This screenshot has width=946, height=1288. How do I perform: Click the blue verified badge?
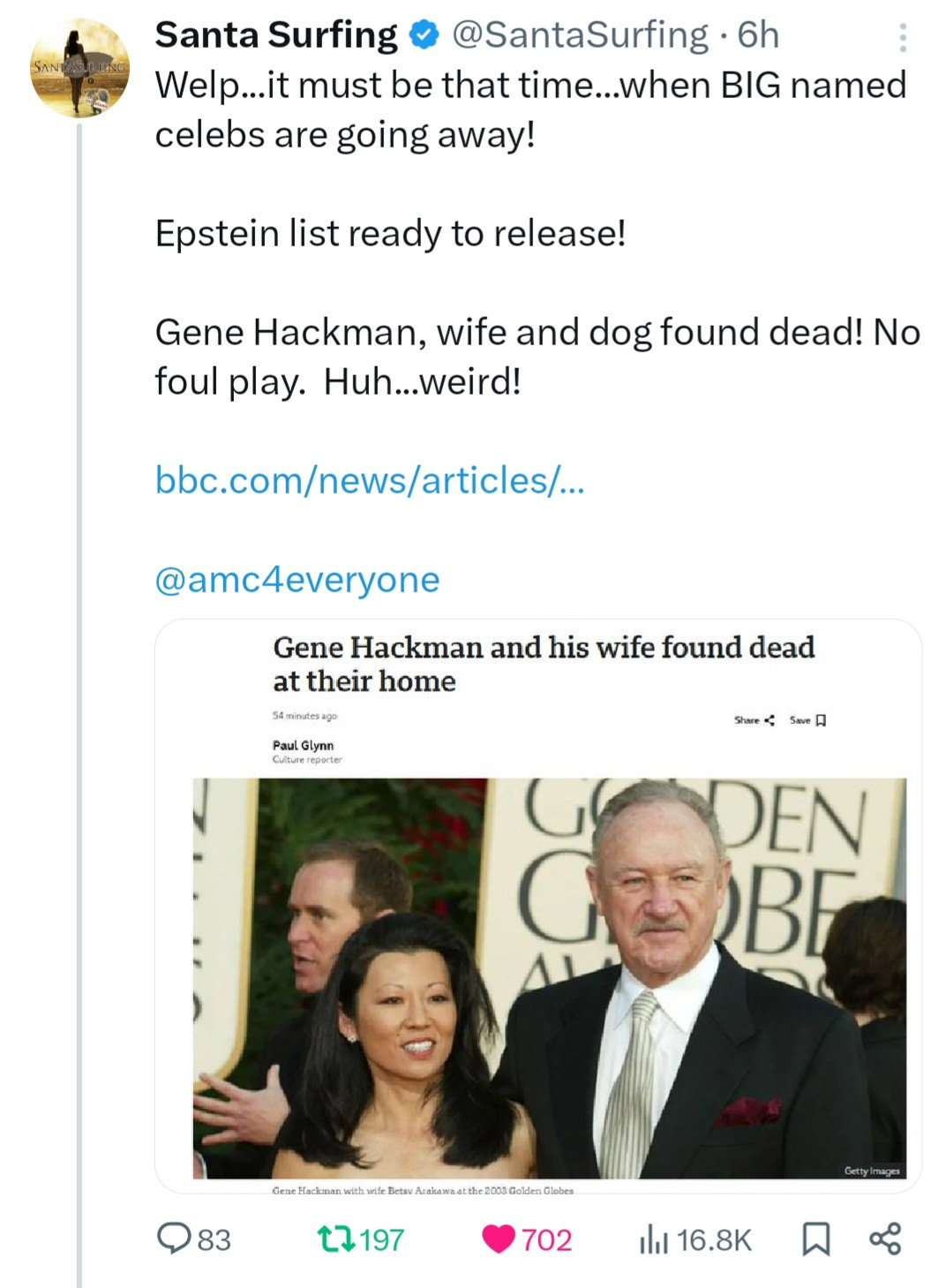pos(425,35)
